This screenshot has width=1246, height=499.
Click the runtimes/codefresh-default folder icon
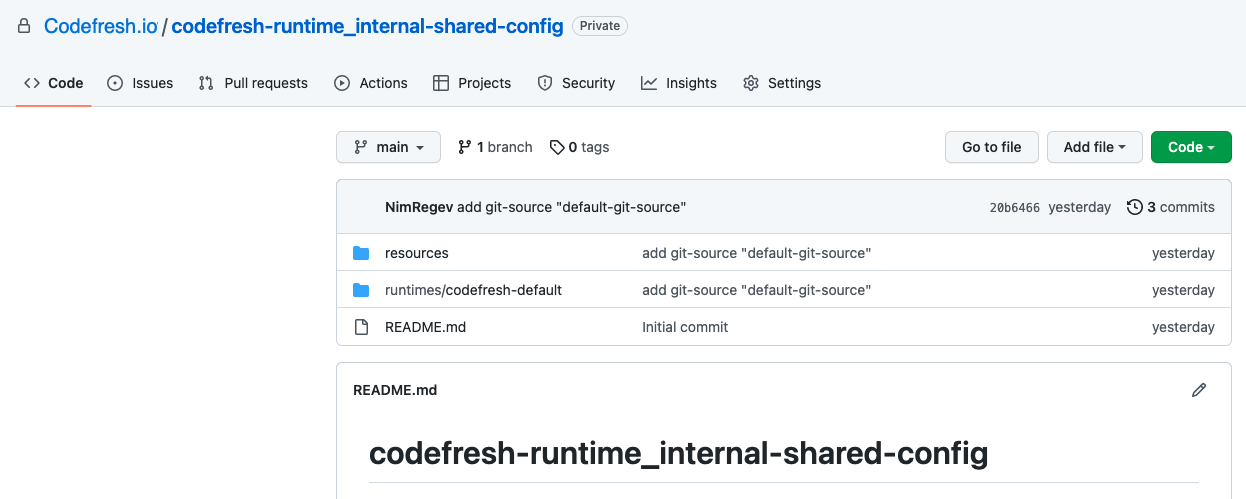tap(361, 290)
